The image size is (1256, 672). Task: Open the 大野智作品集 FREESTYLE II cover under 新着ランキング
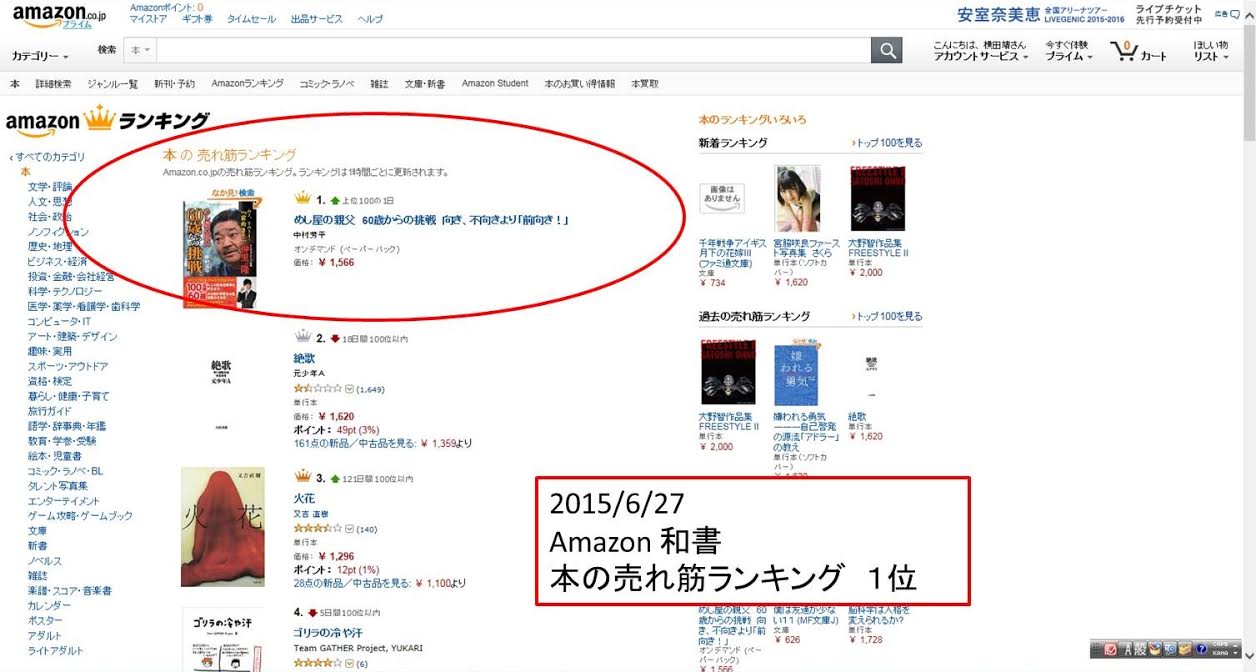point(877,199)
